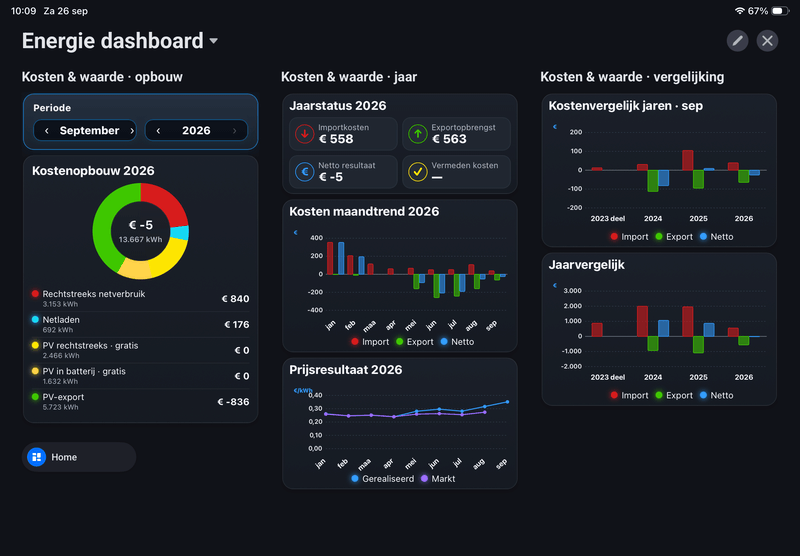Image resolution: width=800 pixels, height=556 pixels.
Task: Toggle Markt series in Prijsresultaat legend
Action: point(438,478)
